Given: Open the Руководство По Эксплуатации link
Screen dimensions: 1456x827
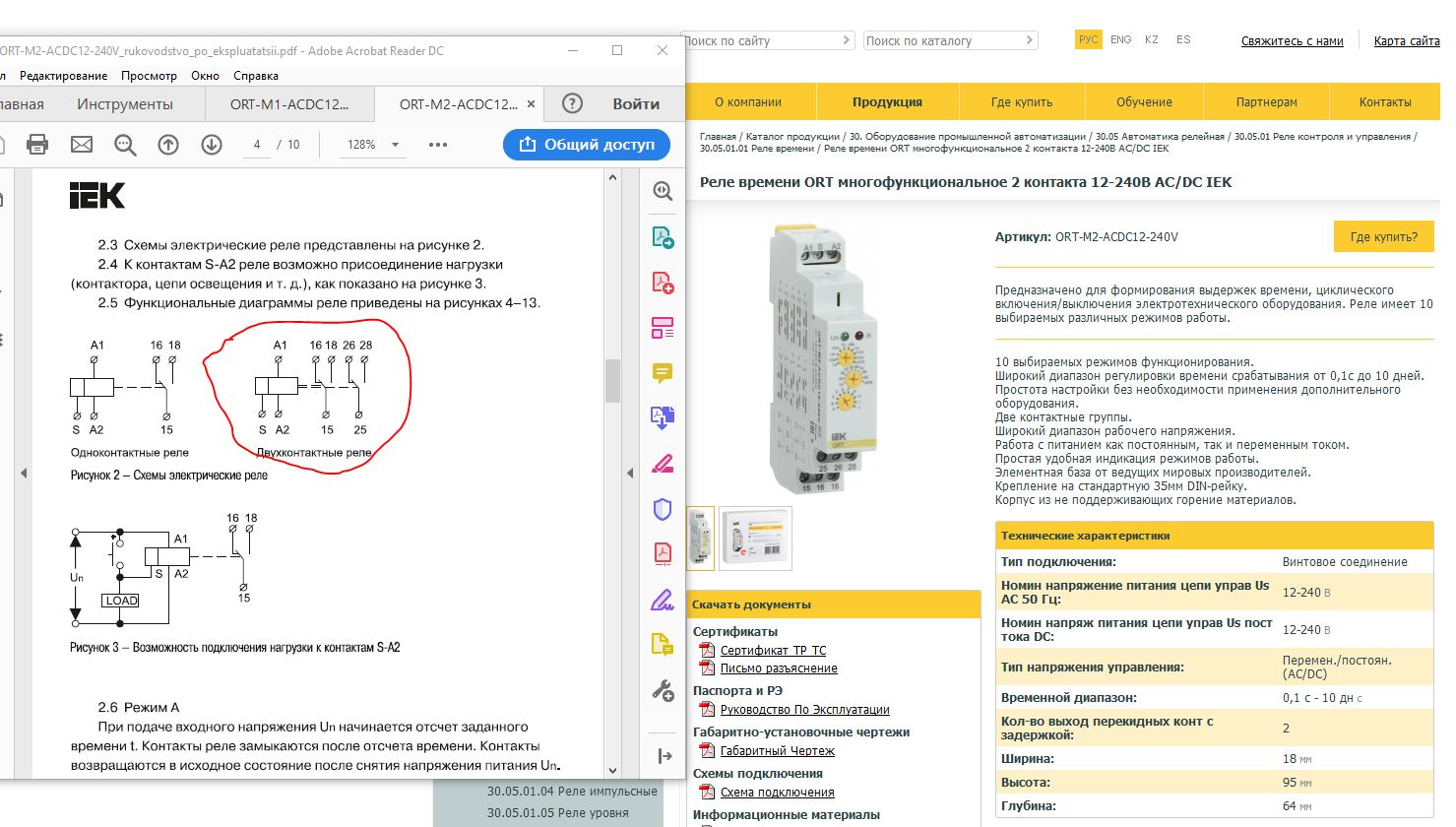Looking at the screenshot, I should point(804,710).
